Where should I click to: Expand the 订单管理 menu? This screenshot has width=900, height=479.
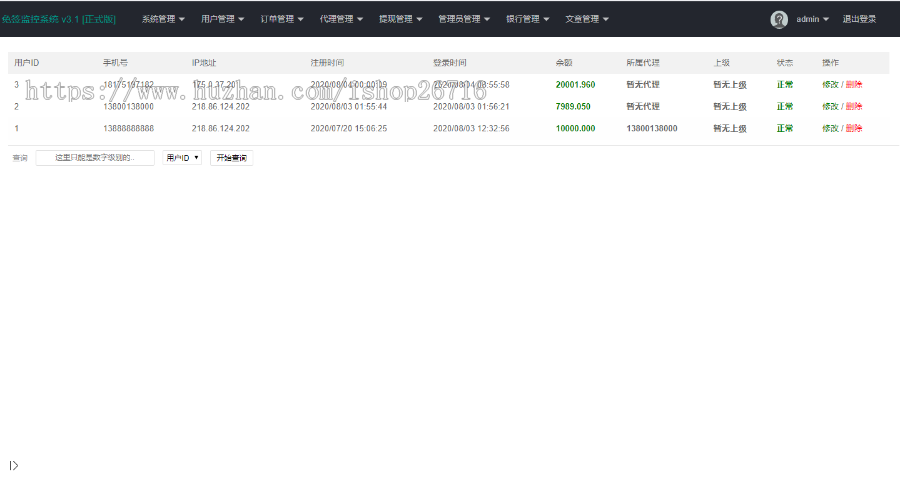point(282,19)
